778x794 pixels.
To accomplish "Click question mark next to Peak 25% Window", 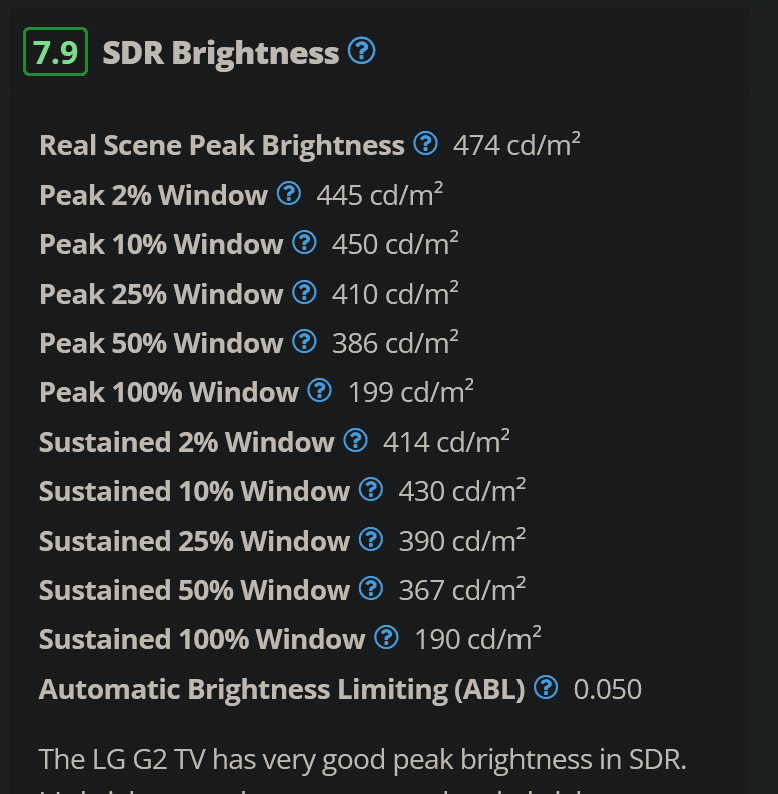I will pyautogui.click(x=304, y=292).
